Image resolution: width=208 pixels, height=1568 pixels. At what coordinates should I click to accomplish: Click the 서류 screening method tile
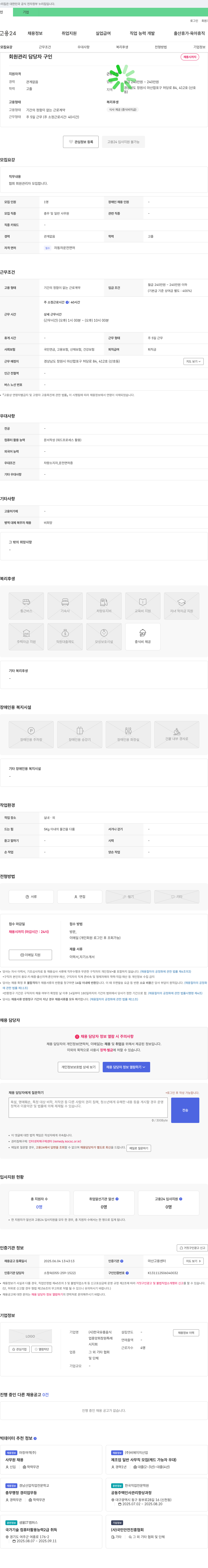(31, 897)
